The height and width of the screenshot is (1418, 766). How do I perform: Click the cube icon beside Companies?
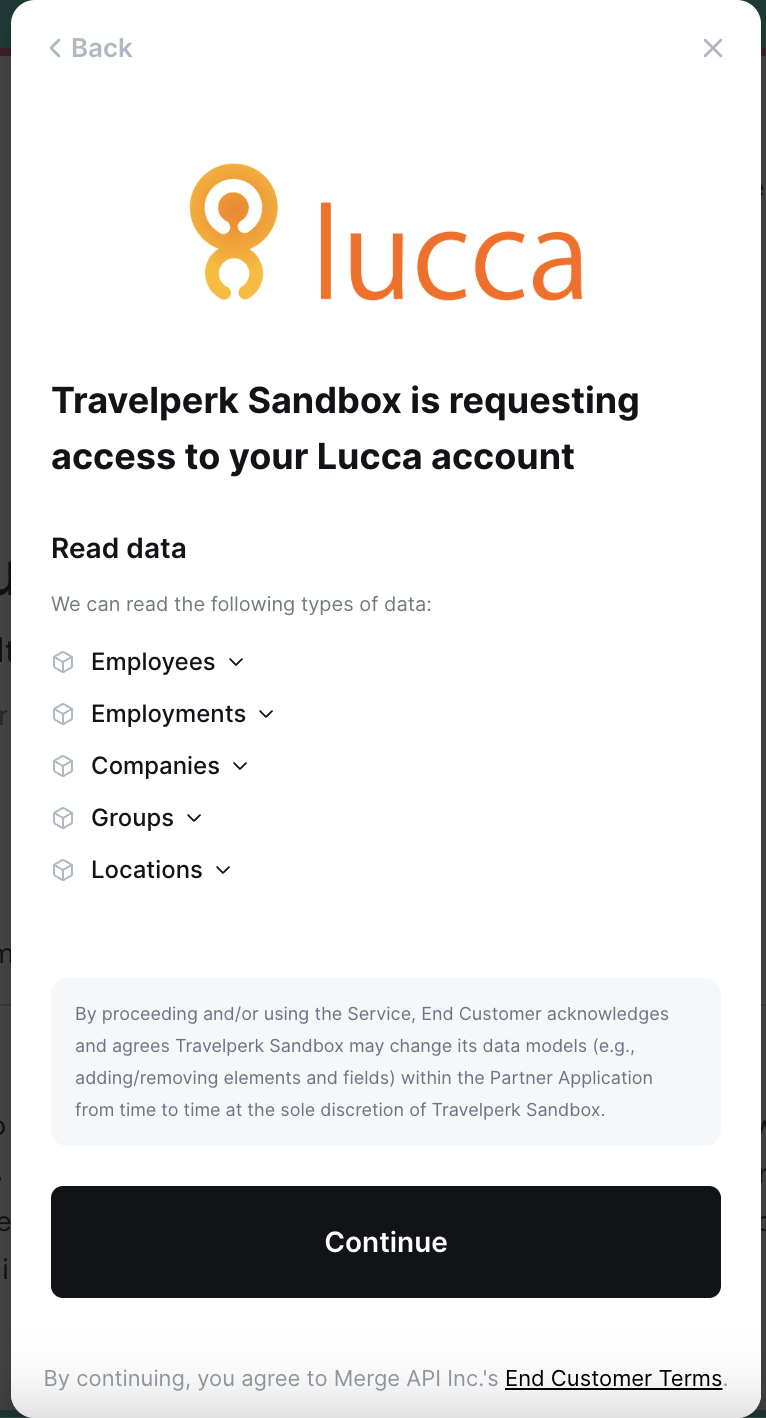click(63, 766)
